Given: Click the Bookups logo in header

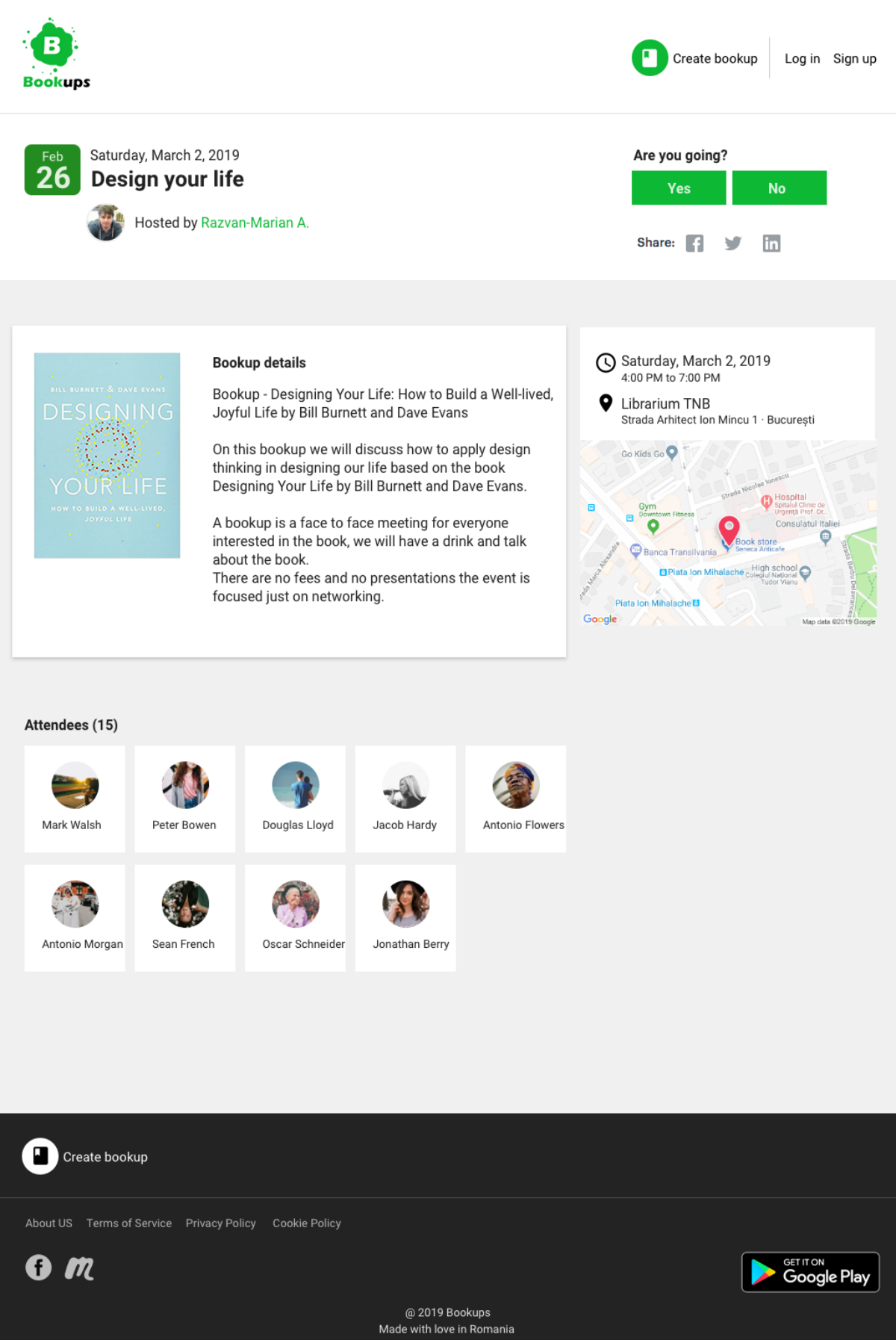Looking at the screenshot, I should (56, 54).
